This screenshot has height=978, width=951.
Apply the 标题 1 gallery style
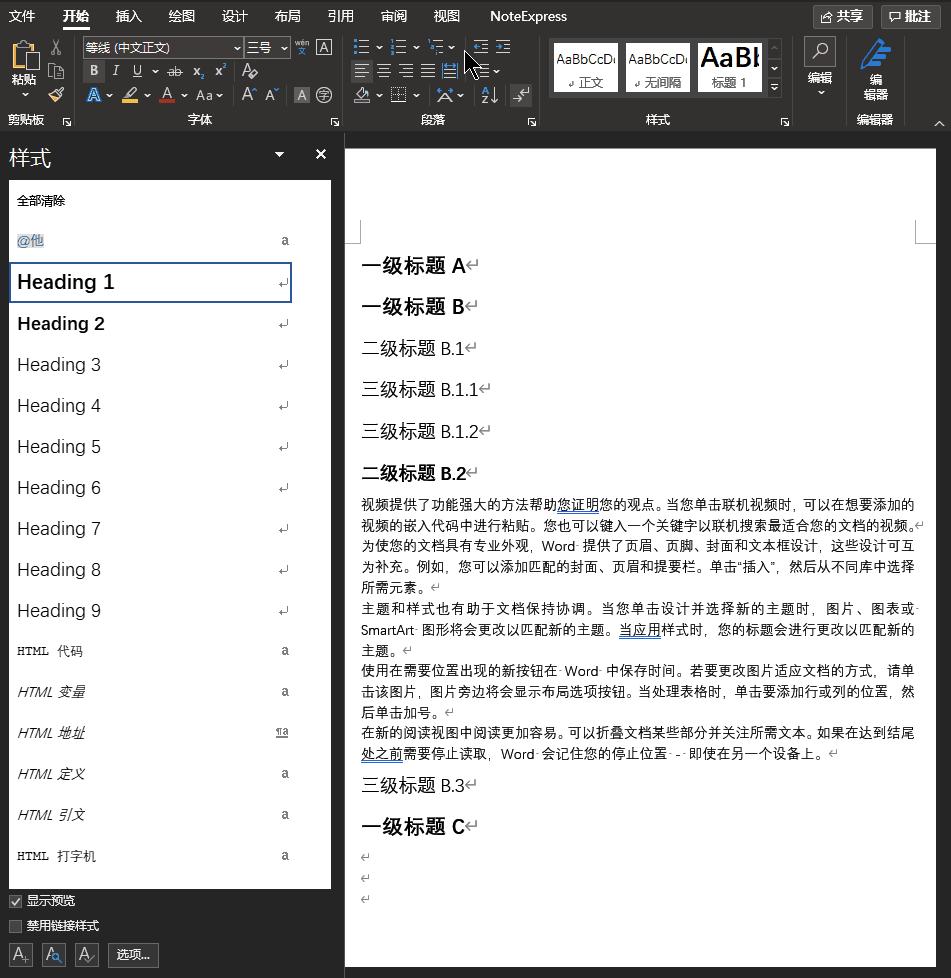coord(730,67)
